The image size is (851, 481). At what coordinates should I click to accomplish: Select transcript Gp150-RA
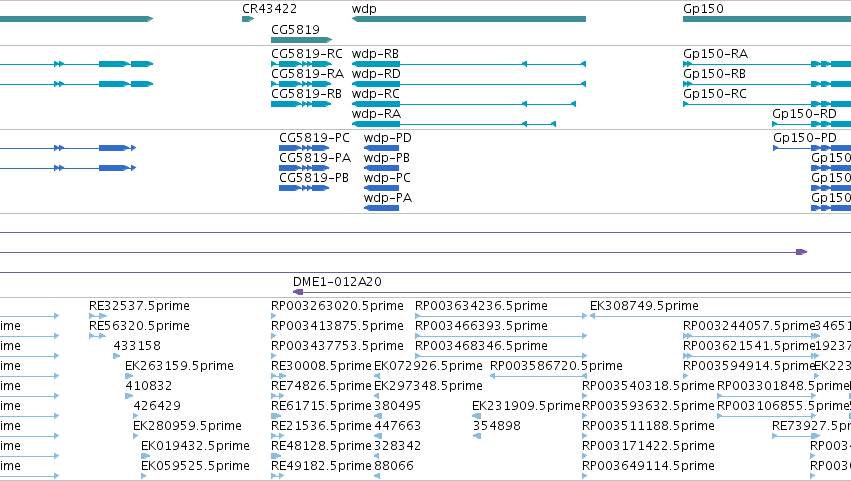(x=767, y=64)
